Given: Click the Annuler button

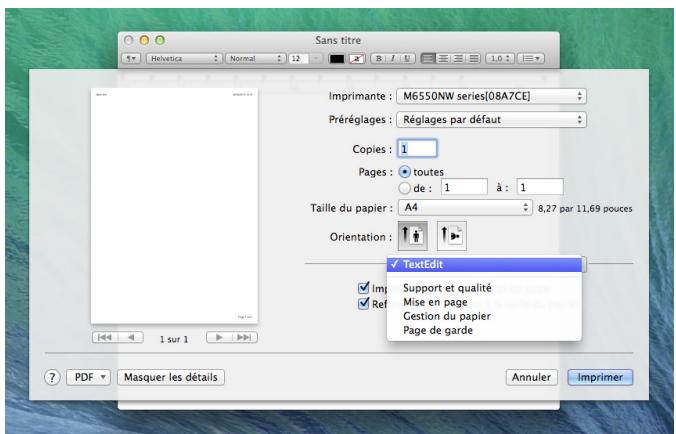Looking at the screenshot, I should (532, 377).
